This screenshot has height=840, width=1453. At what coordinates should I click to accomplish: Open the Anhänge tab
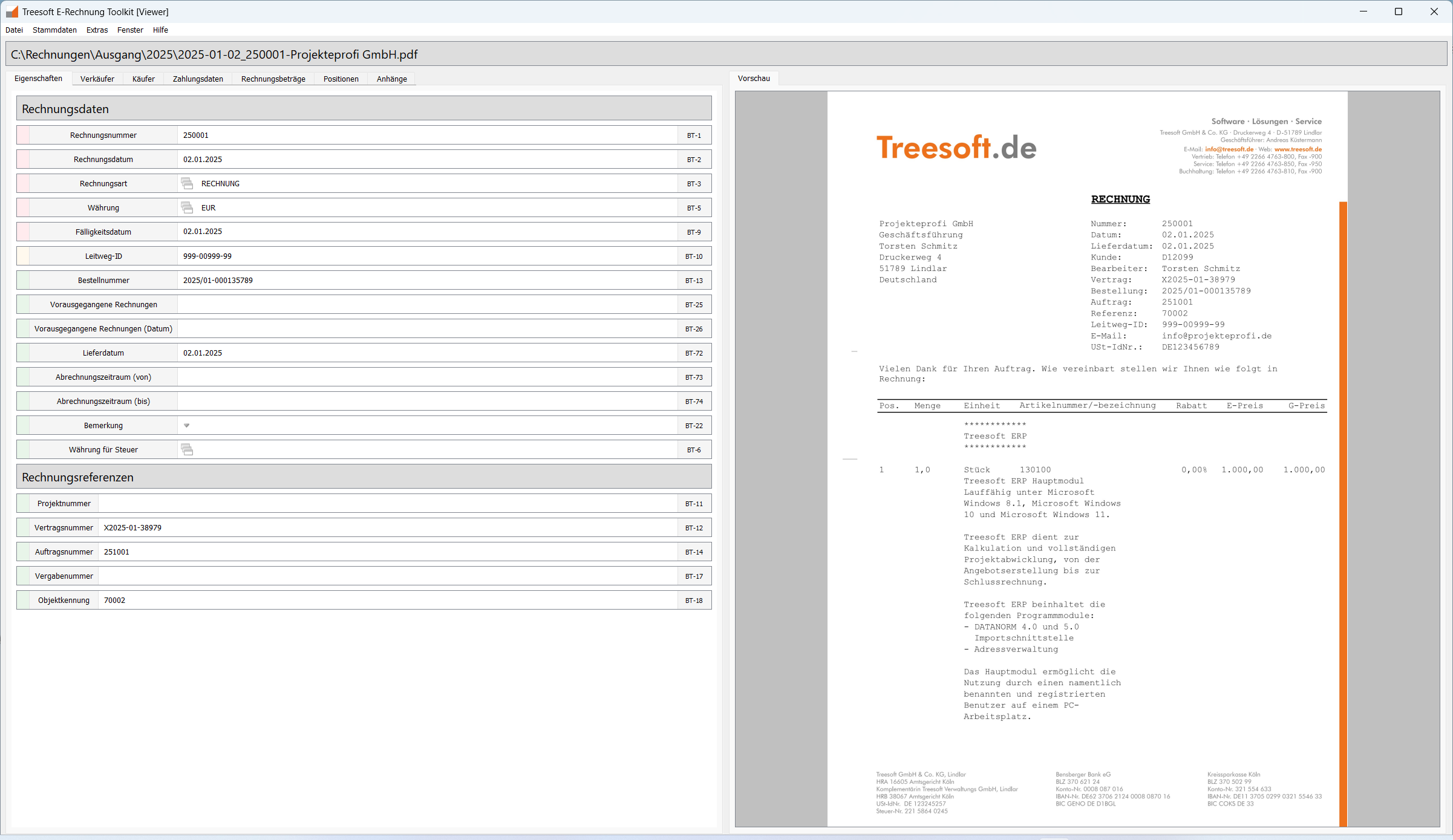click(x=391, y=79)
